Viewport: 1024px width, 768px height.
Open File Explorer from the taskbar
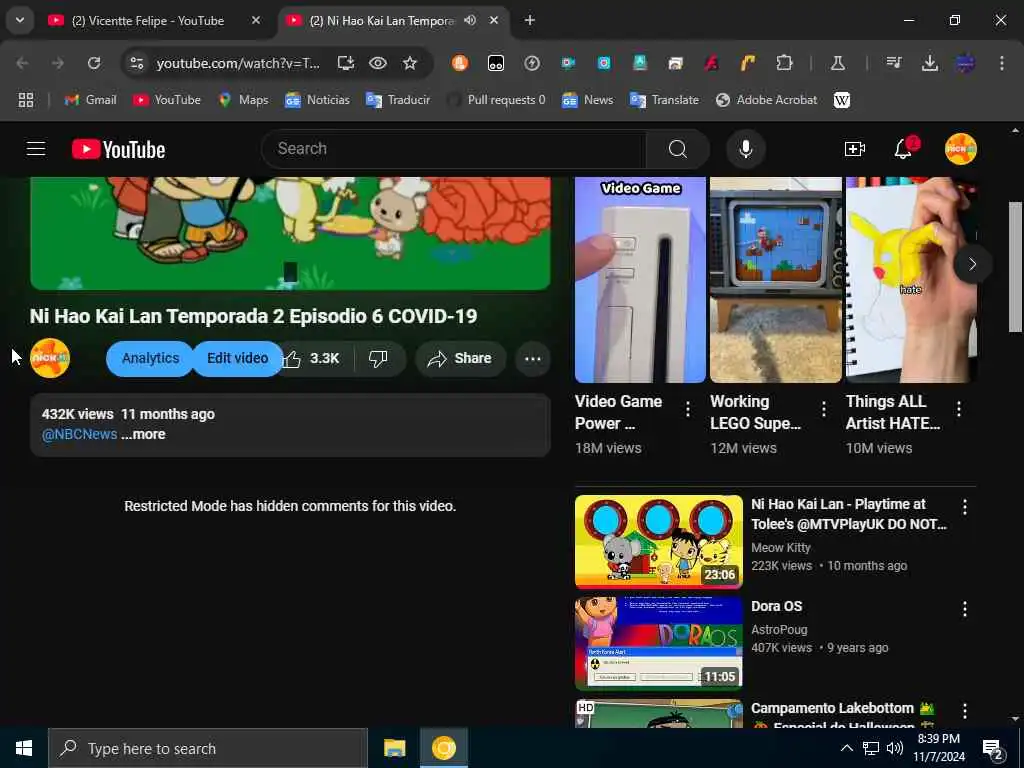(x=394, y=748)
